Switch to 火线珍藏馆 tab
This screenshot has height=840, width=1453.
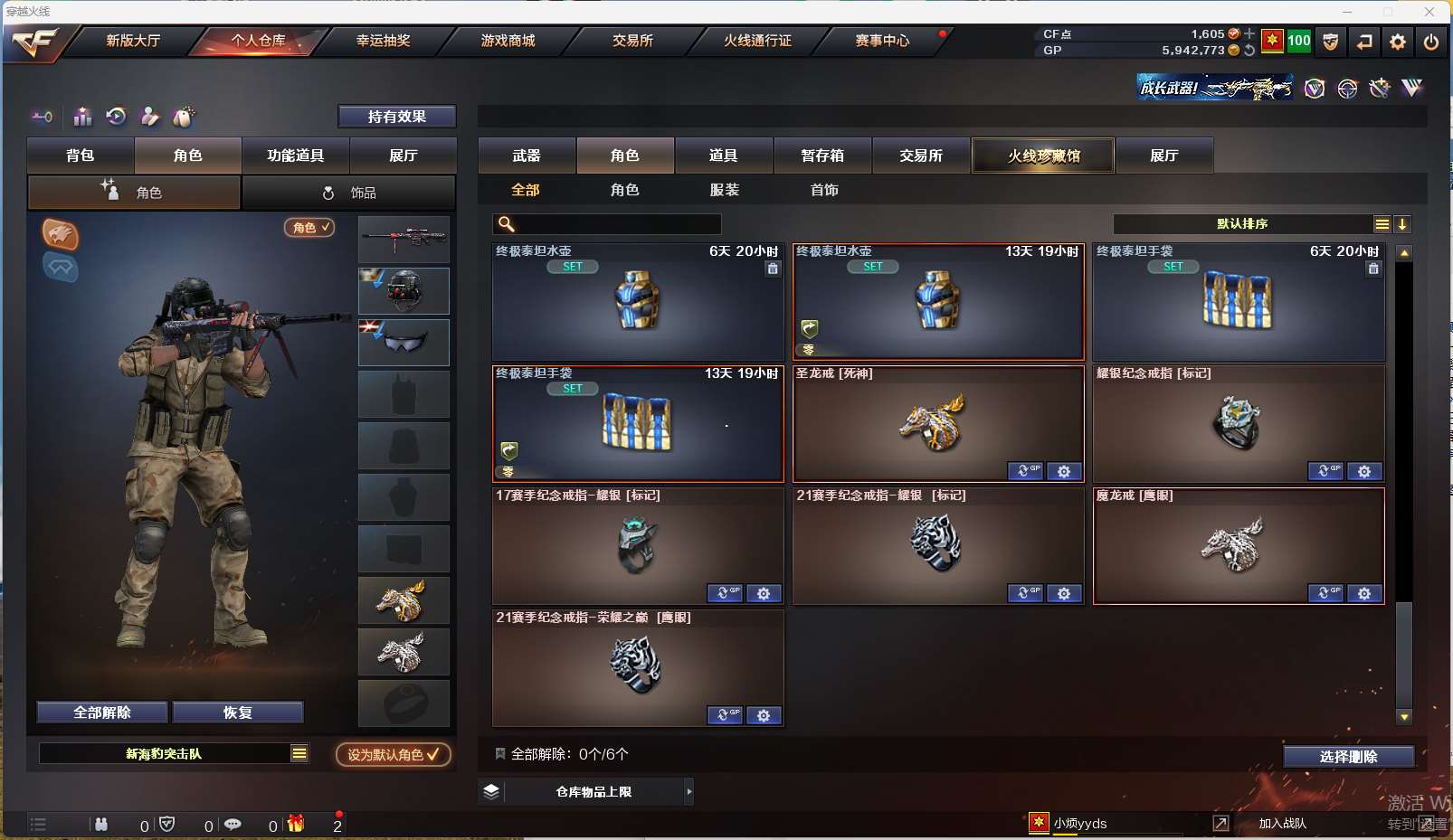click(1044, 156)
